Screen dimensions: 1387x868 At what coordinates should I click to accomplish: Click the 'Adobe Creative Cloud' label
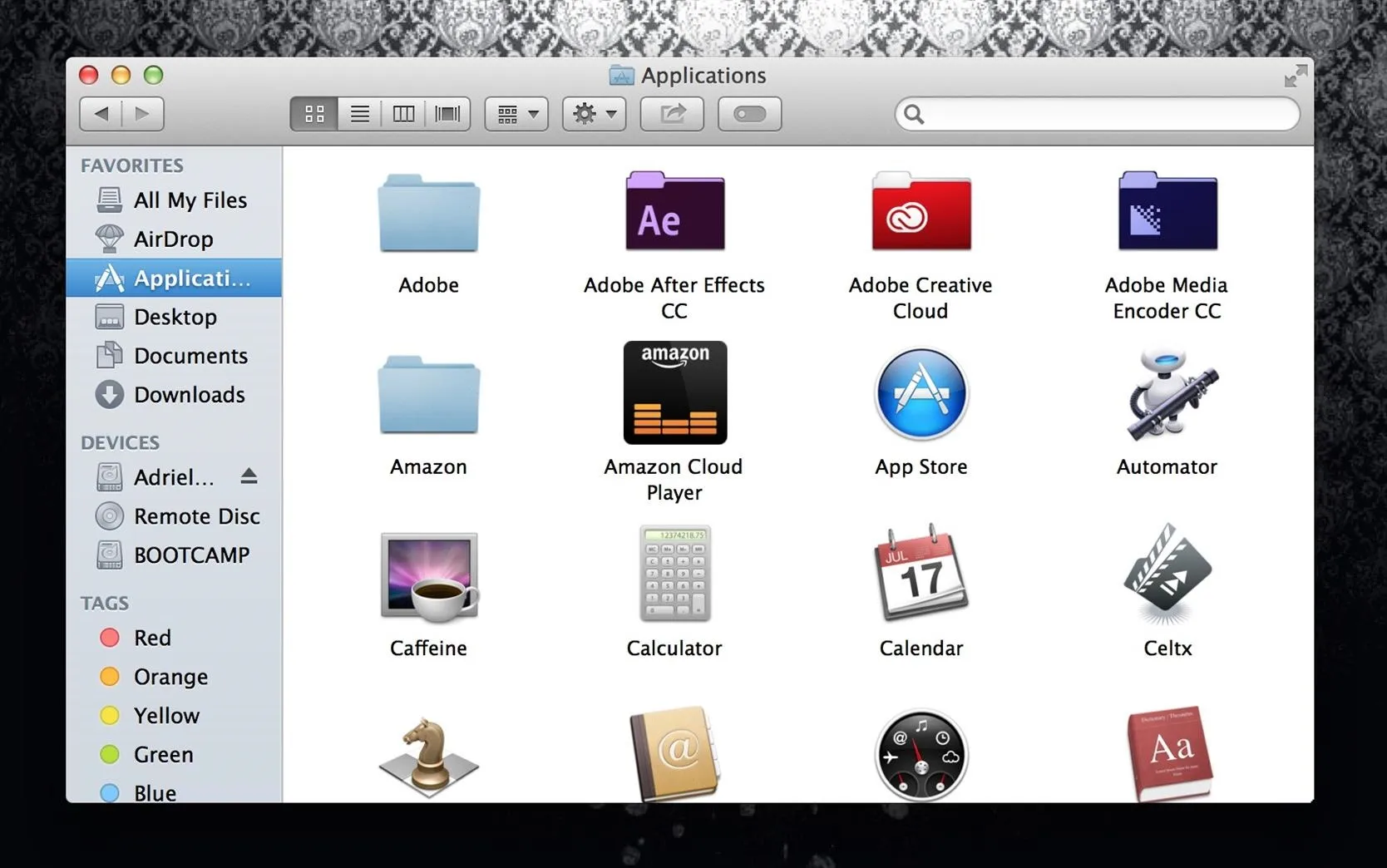pyautogui.click(x=921, y=298)
